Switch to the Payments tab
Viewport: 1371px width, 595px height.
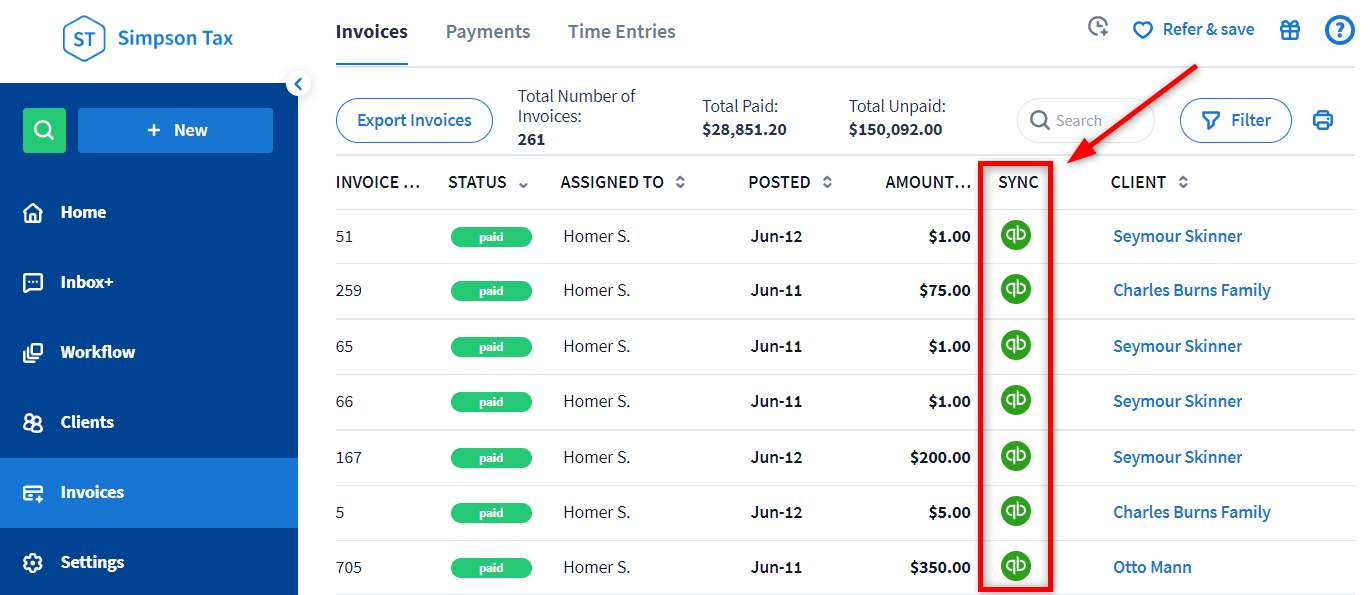click(487, 31)
